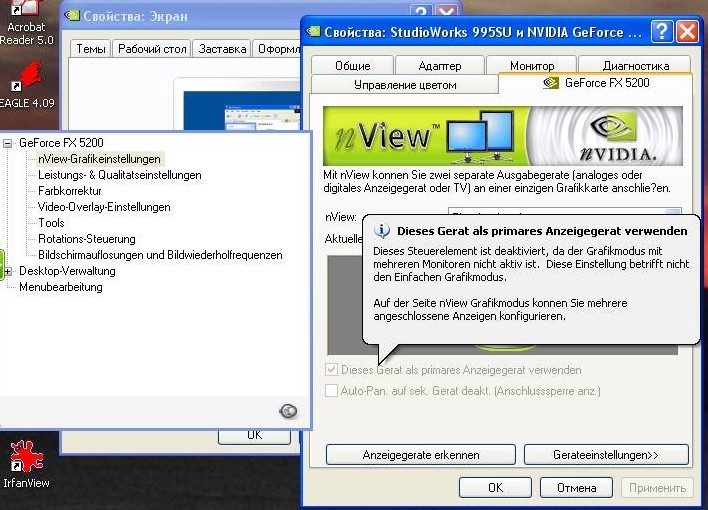Open the Оформление tab in the Свойства: Экран window
Image resolution: width=708 pixels, height=510 pixels.
point(277,49)
